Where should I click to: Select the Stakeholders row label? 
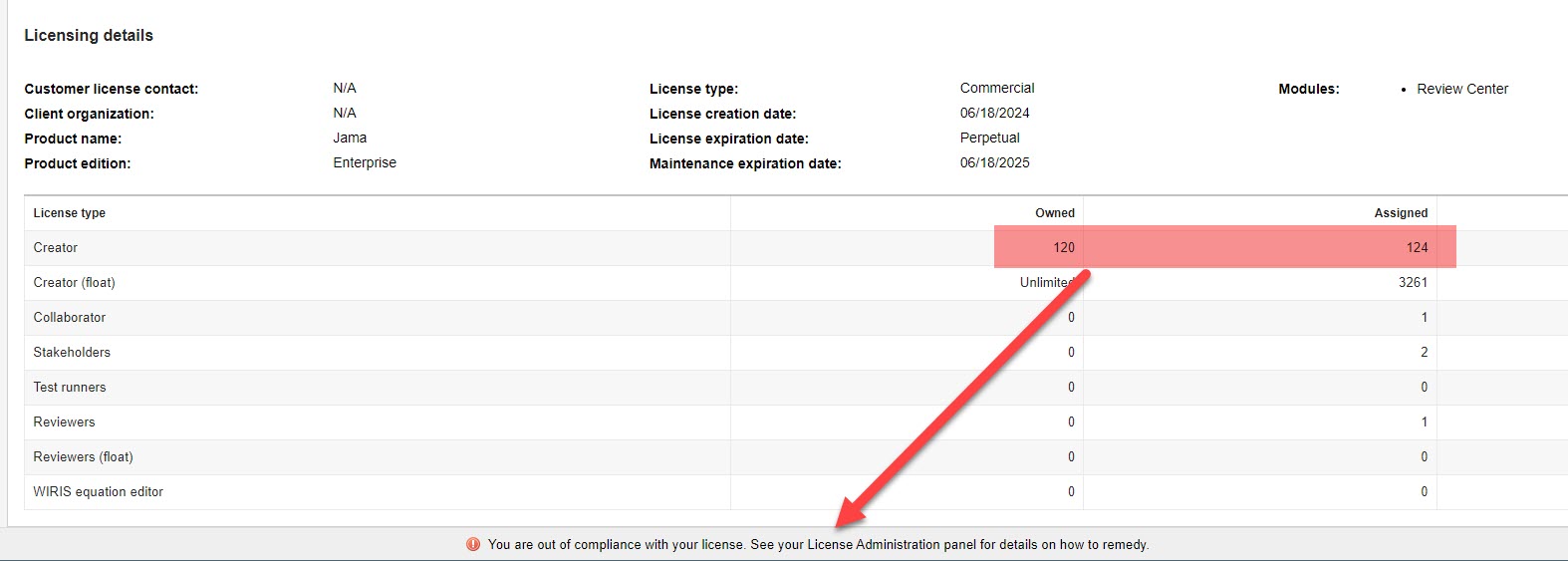[72, 353]
